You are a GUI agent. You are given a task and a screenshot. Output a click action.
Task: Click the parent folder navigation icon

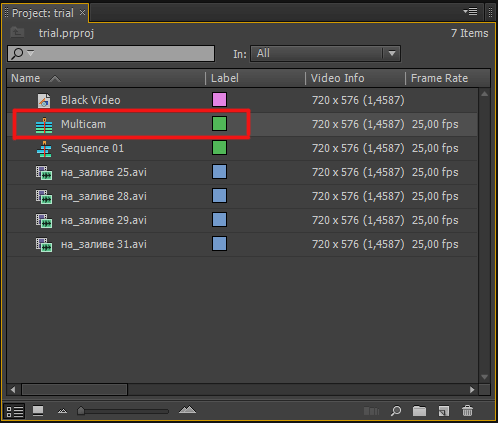pos(17,32)
